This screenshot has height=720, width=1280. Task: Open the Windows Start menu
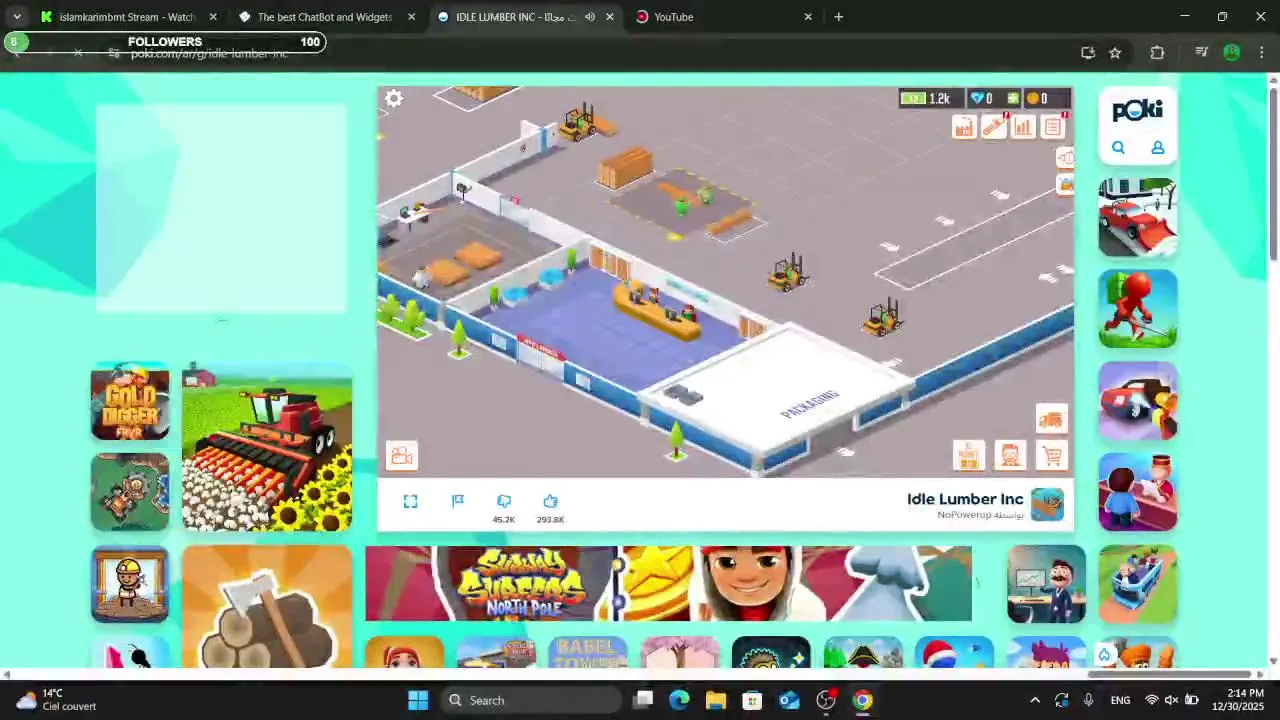[418, 700]
